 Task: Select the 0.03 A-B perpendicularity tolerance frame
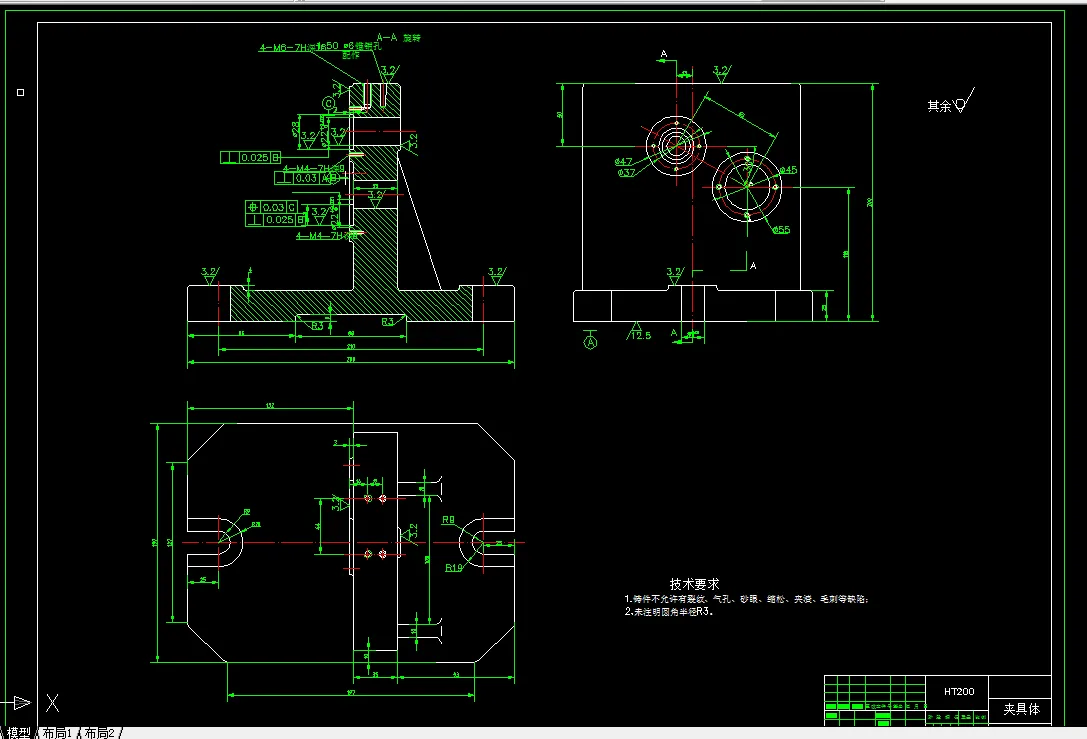pyautogui.click(x=308, y=178)
